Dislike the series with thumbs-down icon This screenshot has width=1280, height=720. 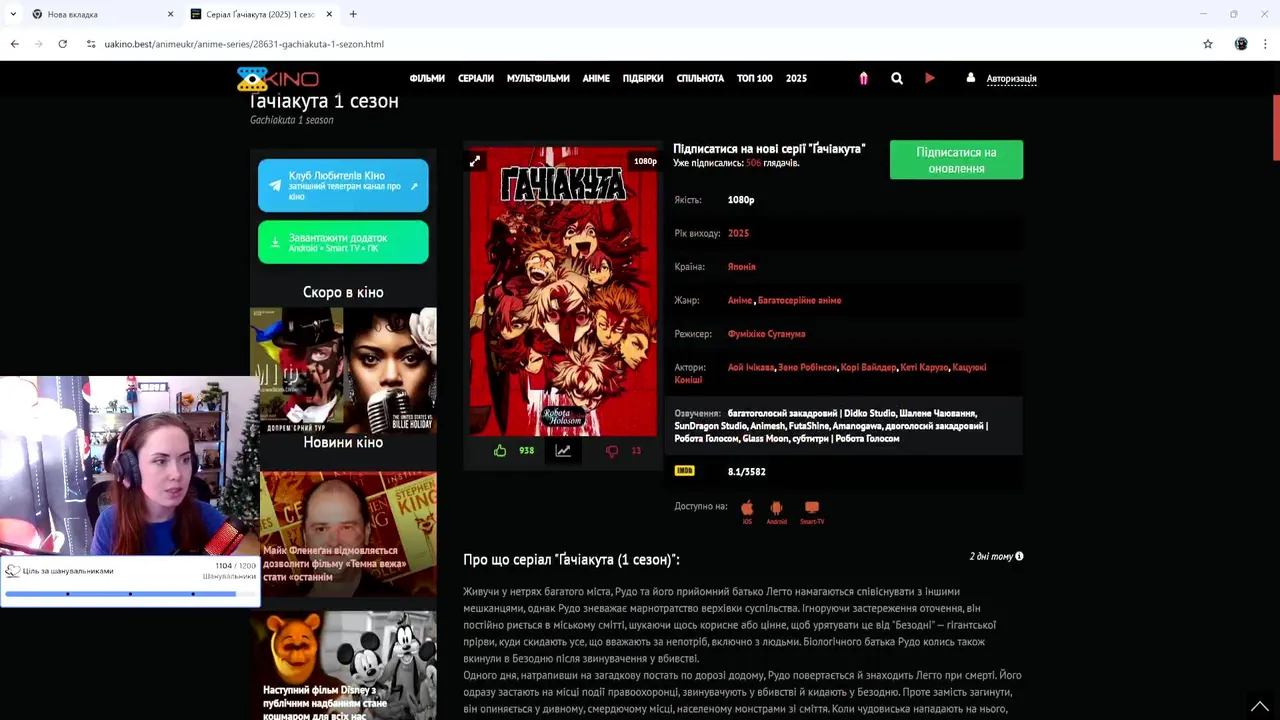[612, 451]
